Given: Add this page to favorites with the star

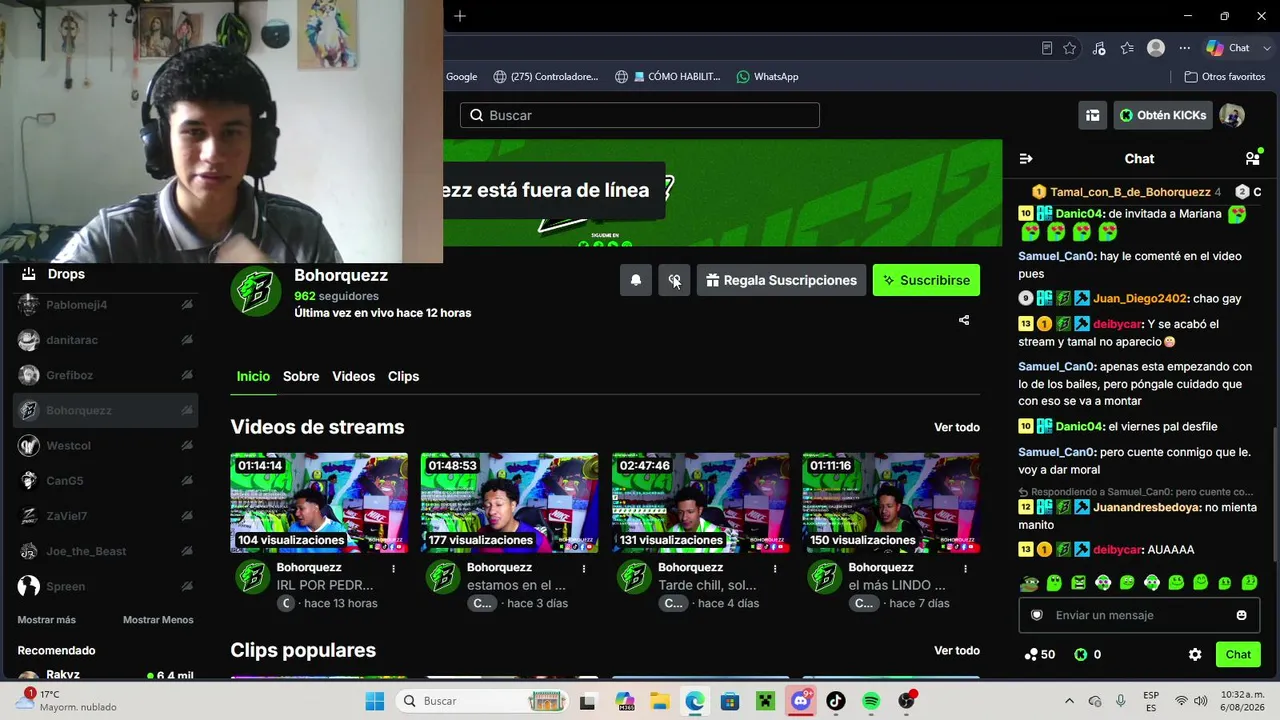Looking at the screenshot, I should [x=1070, y=48].
